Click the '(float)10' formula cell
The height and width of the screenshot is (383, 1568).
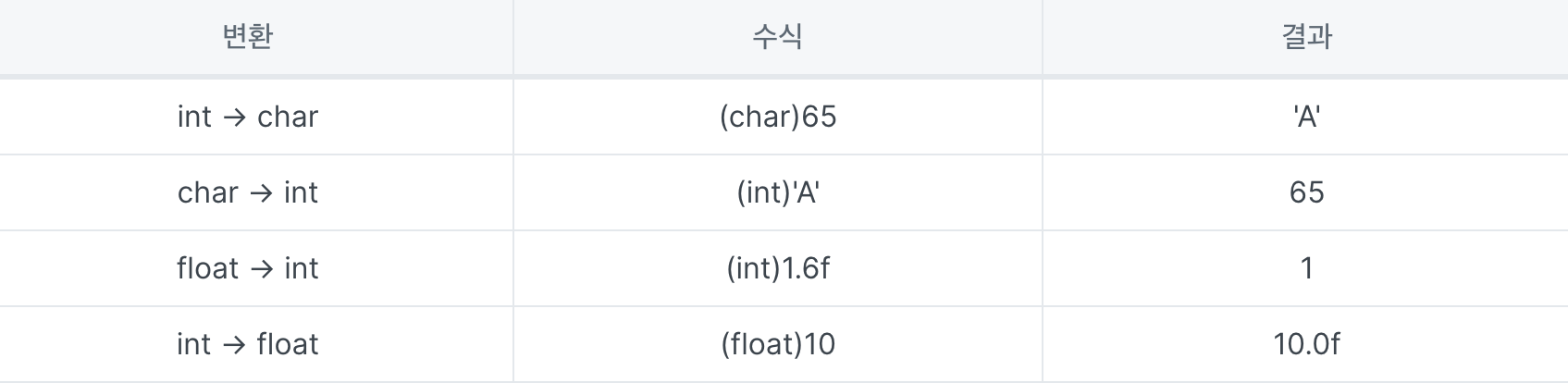[x=778, y=344]
